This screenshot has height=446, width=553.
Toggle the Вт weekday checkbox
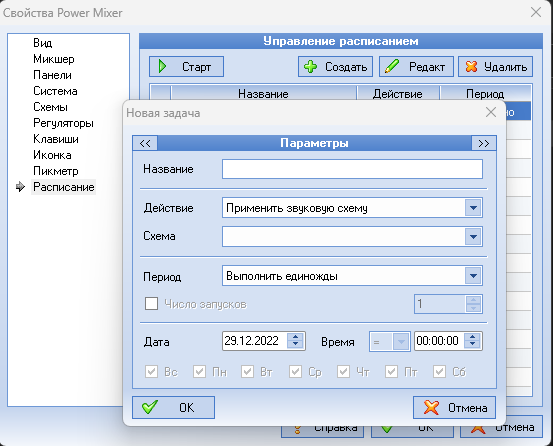pos(248,372)
